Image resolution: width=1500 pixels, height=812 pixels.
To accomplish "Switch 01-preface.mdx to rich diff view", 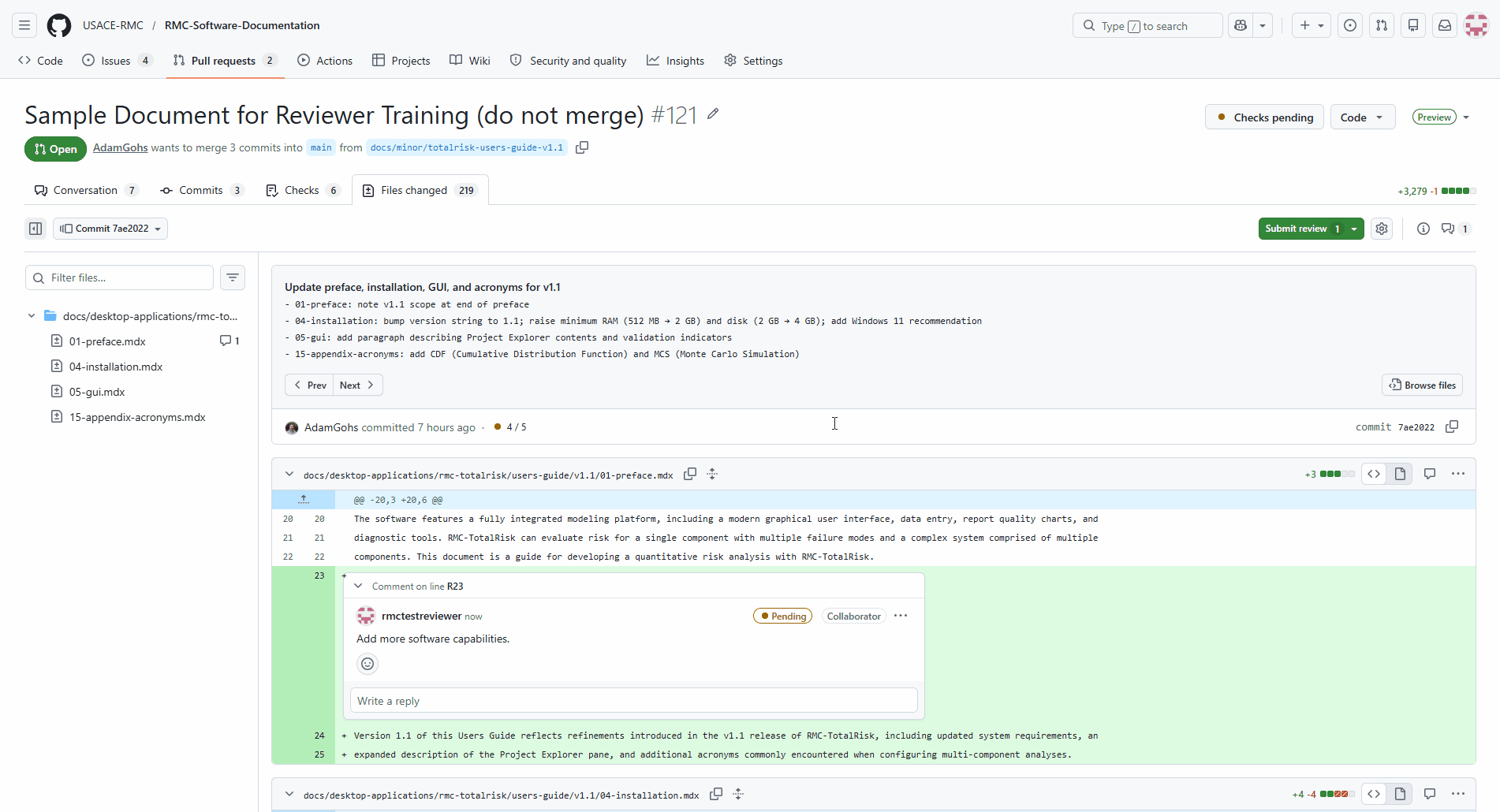I will [x=1400, y=474].
